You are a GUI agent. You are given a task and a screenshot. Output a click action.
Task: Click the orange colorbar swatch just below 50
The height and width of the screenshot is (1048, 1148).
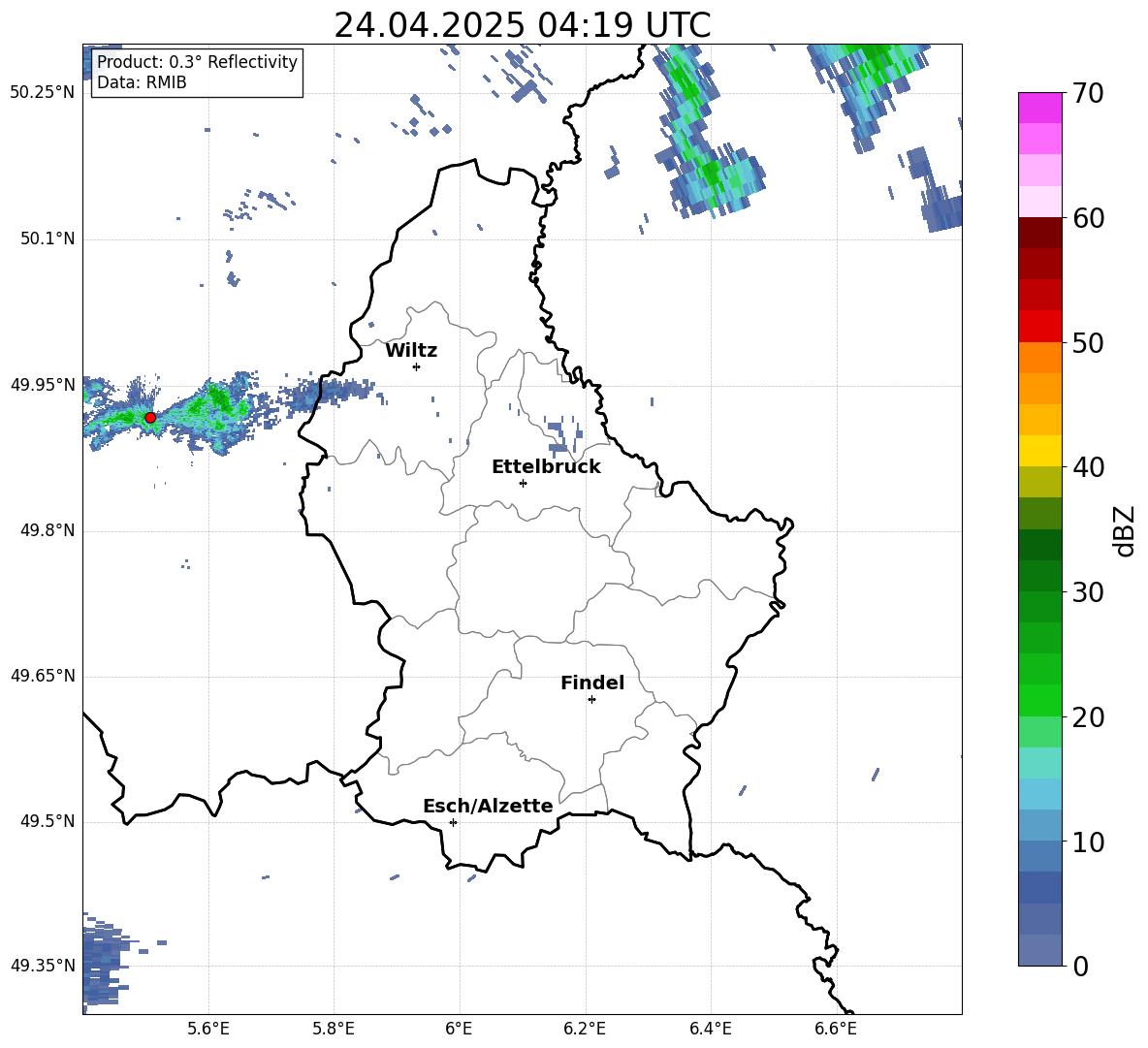click(x=1039, y=358)
